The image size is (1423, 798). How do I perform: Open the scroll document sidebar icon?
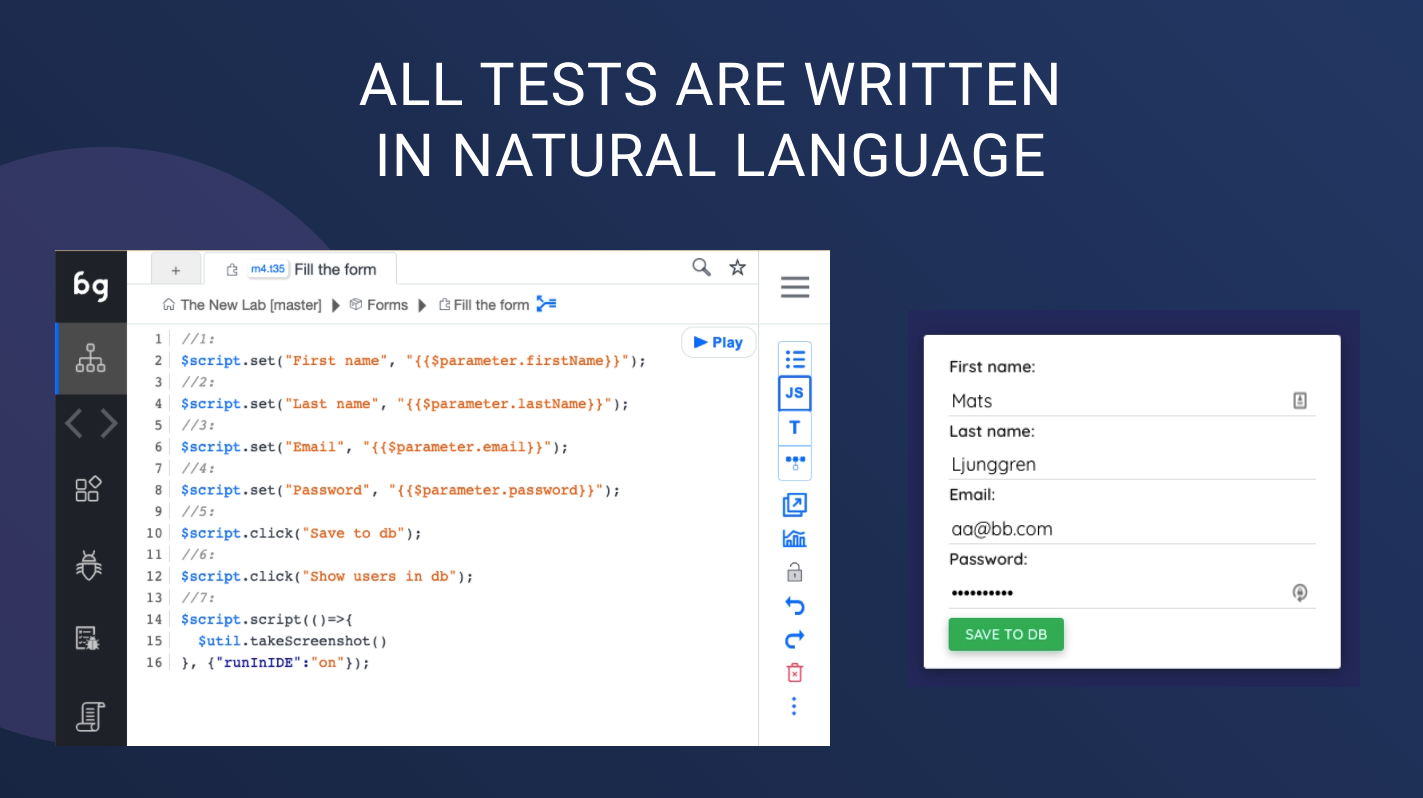(x=91, y=716)
